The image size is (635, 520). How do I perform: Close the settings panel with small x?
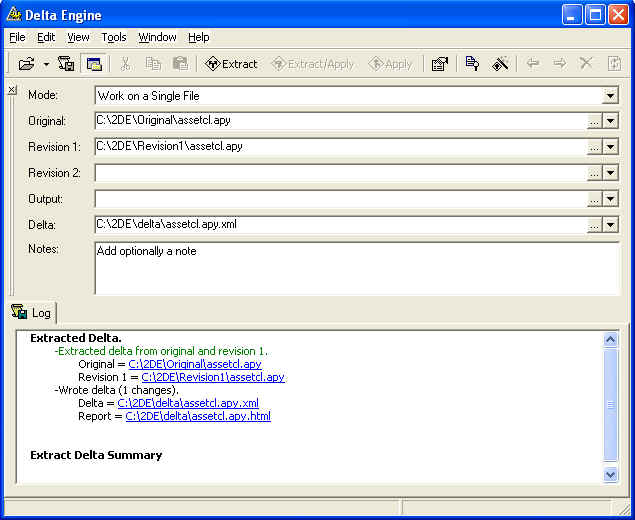(12, 90)
